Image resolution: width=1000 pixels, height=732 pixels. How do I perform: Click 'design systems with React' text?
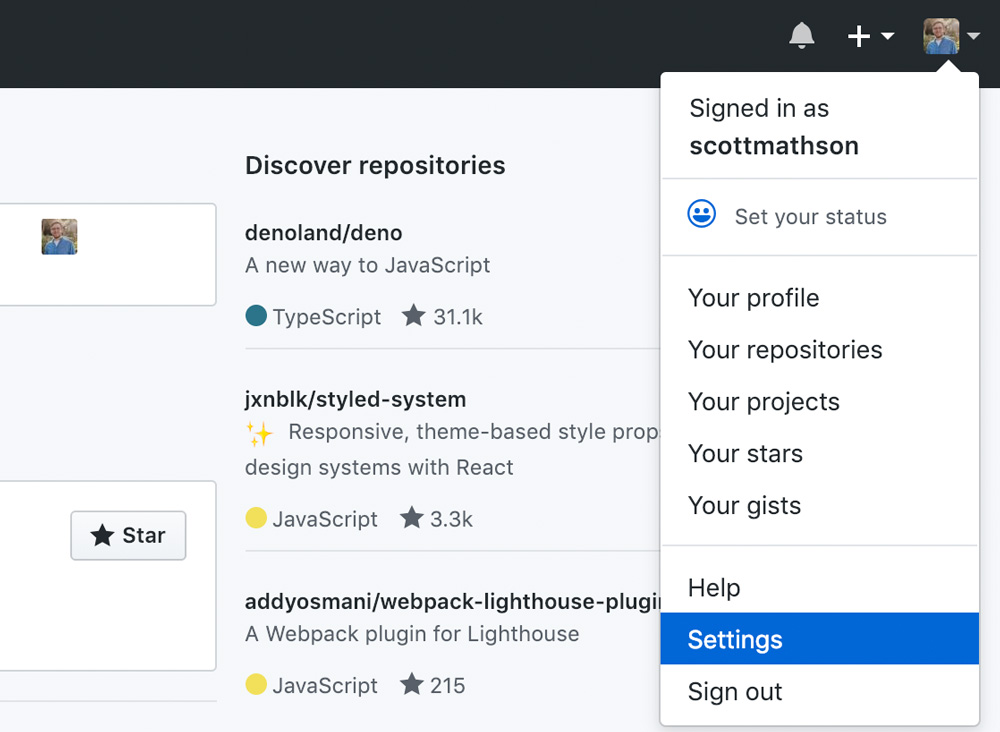click(379, 467)
